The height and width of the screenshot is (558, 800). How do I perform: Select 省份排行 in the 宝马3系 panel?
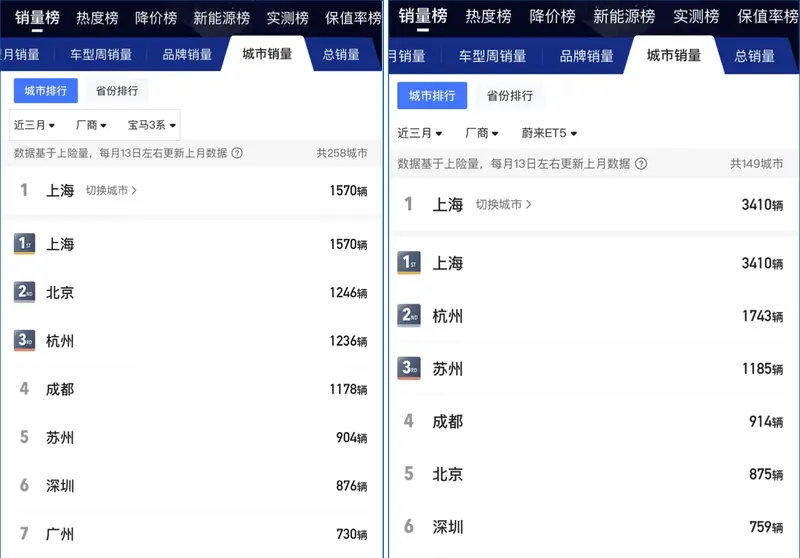(x=116, y=91)
